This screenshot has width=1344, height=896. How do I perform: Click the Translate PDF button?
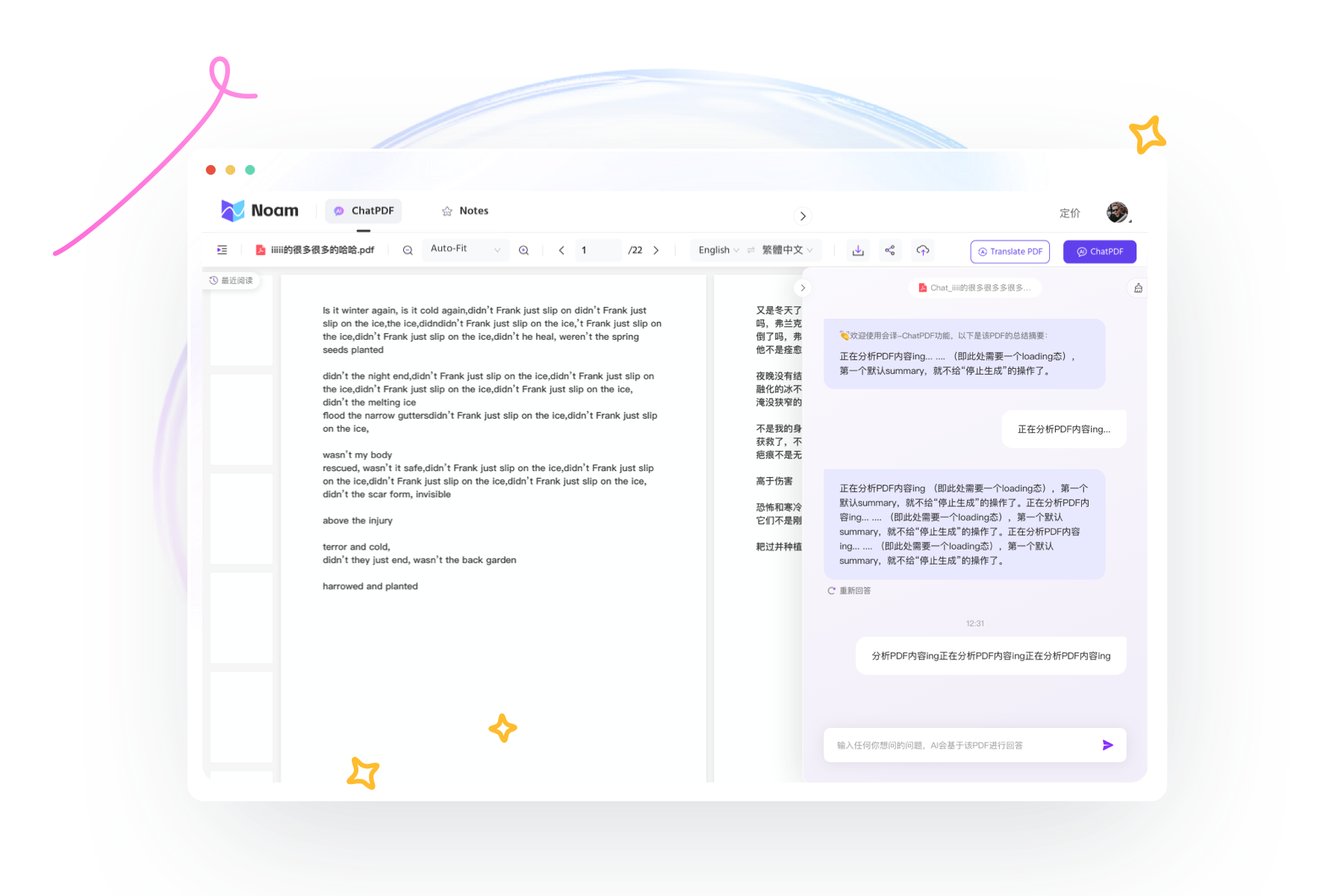click(1009, 252)
